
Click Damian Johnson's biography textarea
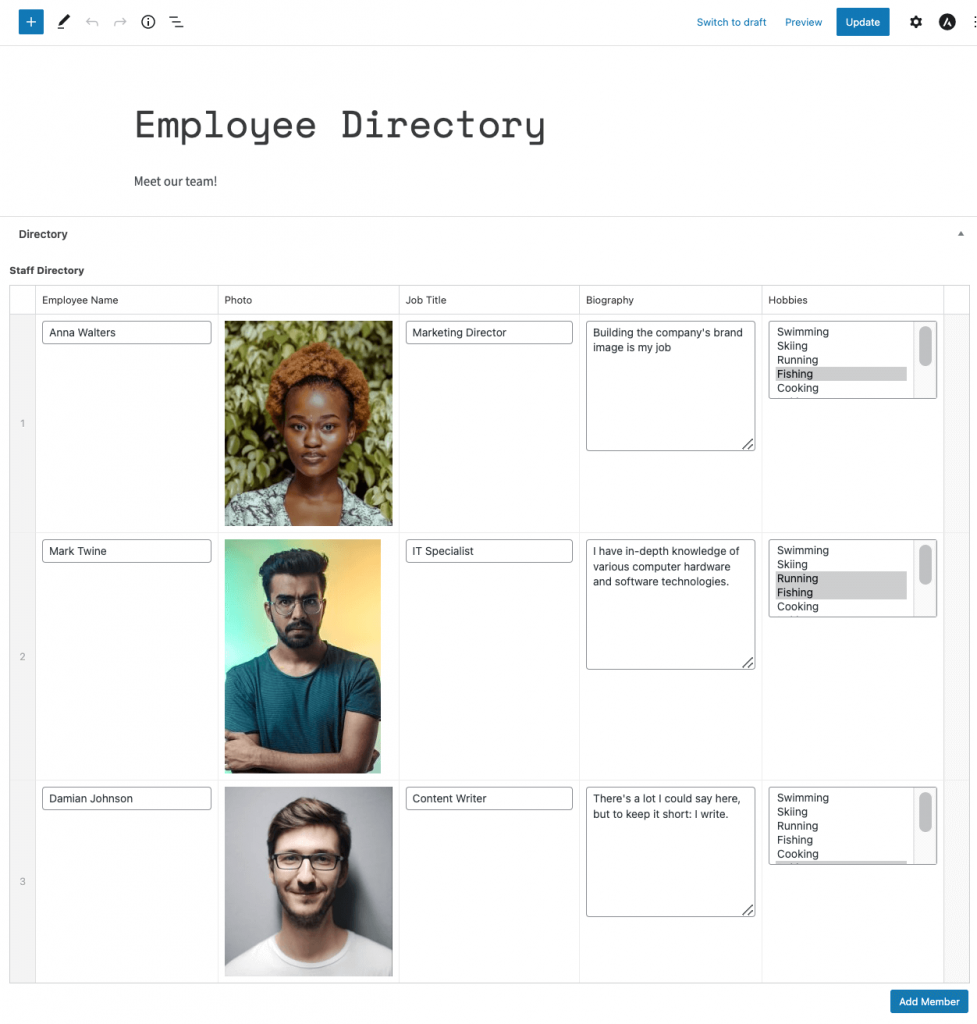click(671, 852)
